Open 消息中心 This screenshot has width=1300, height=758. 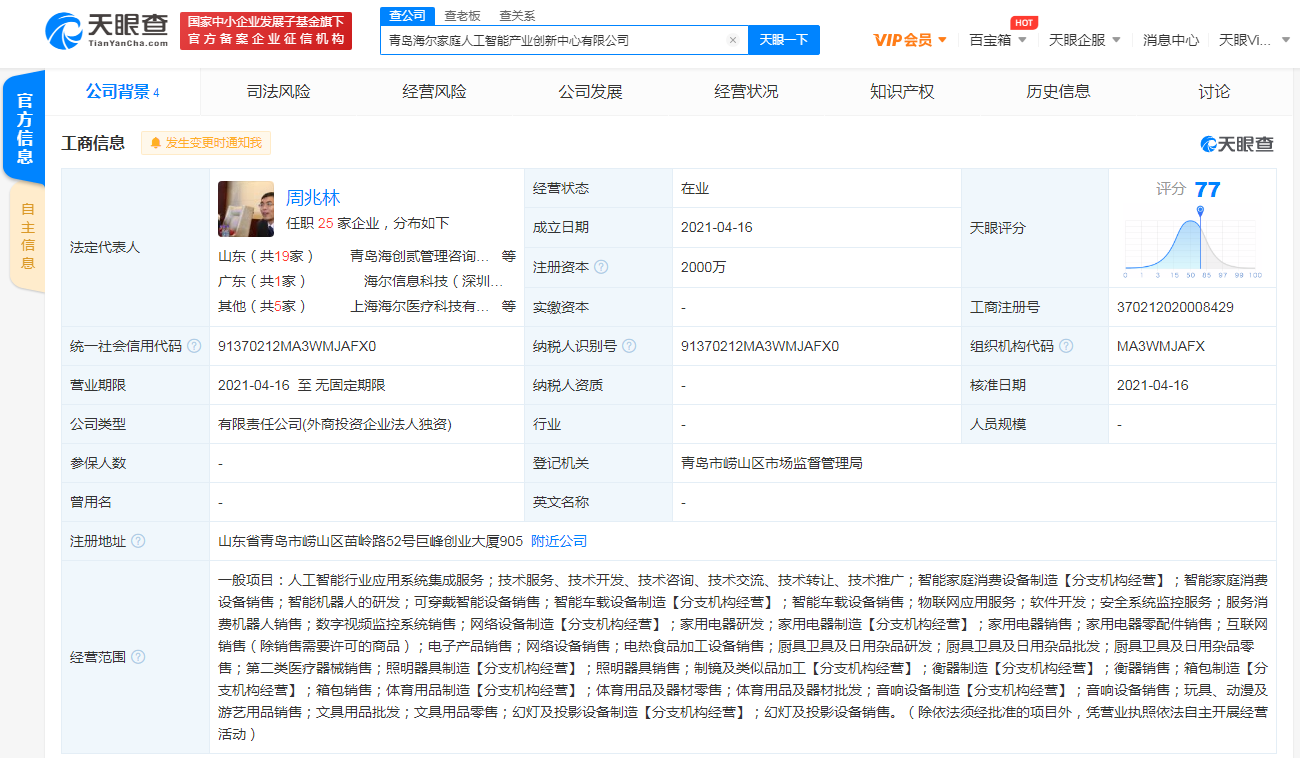(x=1171, y=40)
